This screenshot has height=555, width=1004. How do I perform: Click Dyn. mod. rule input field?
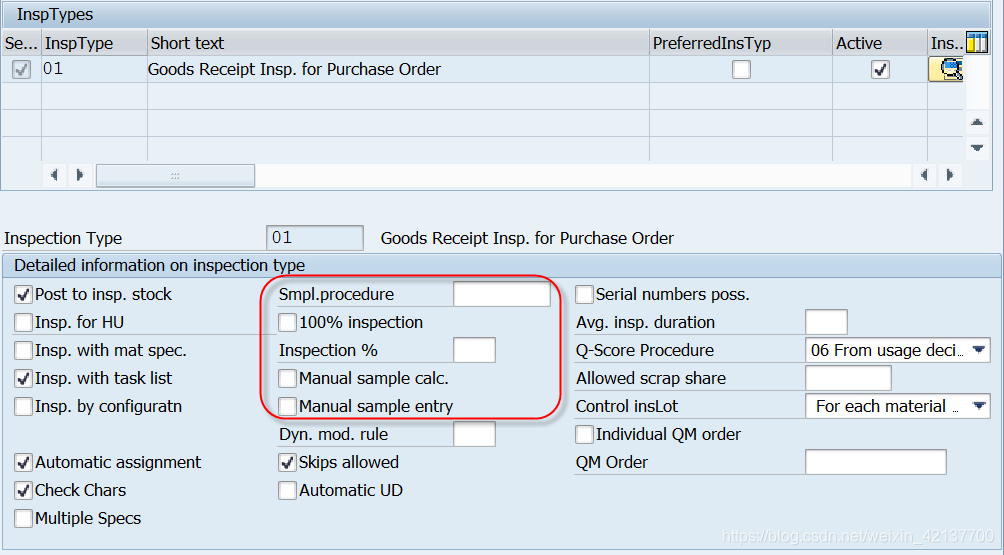pyautogui.click(x=474, y=434)
